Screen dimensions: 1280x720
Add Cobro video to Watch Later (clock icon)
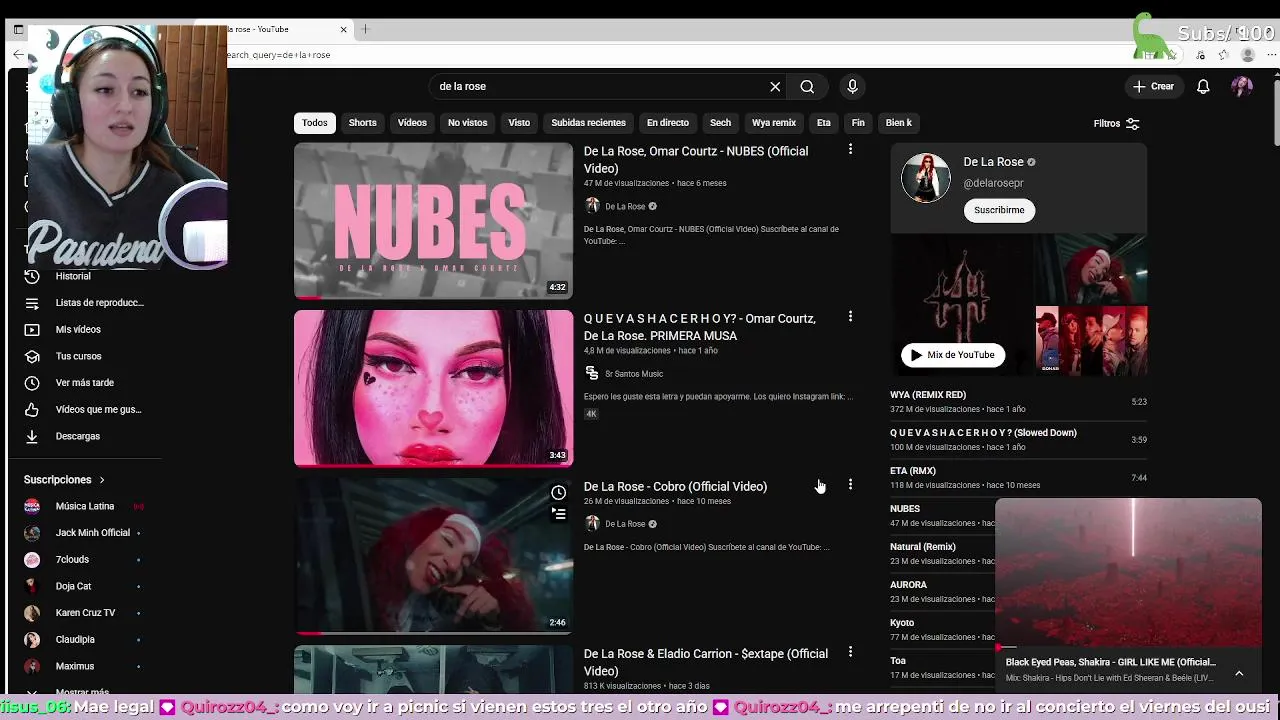(559, 492)
